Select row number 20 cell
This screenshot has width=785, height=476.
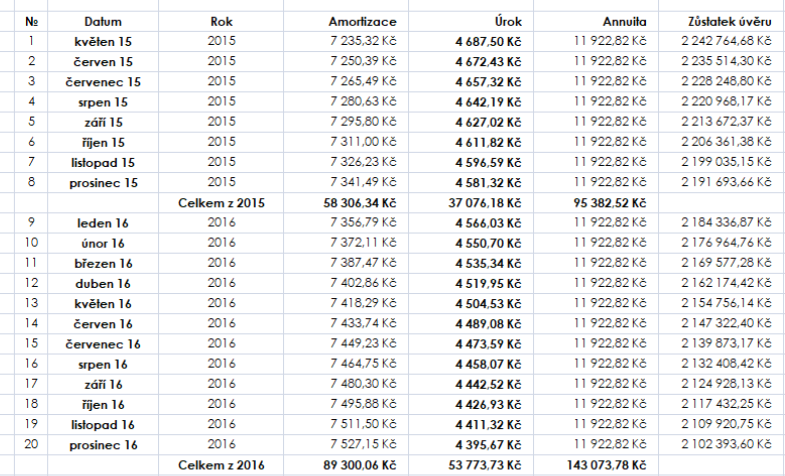point(30,444)
